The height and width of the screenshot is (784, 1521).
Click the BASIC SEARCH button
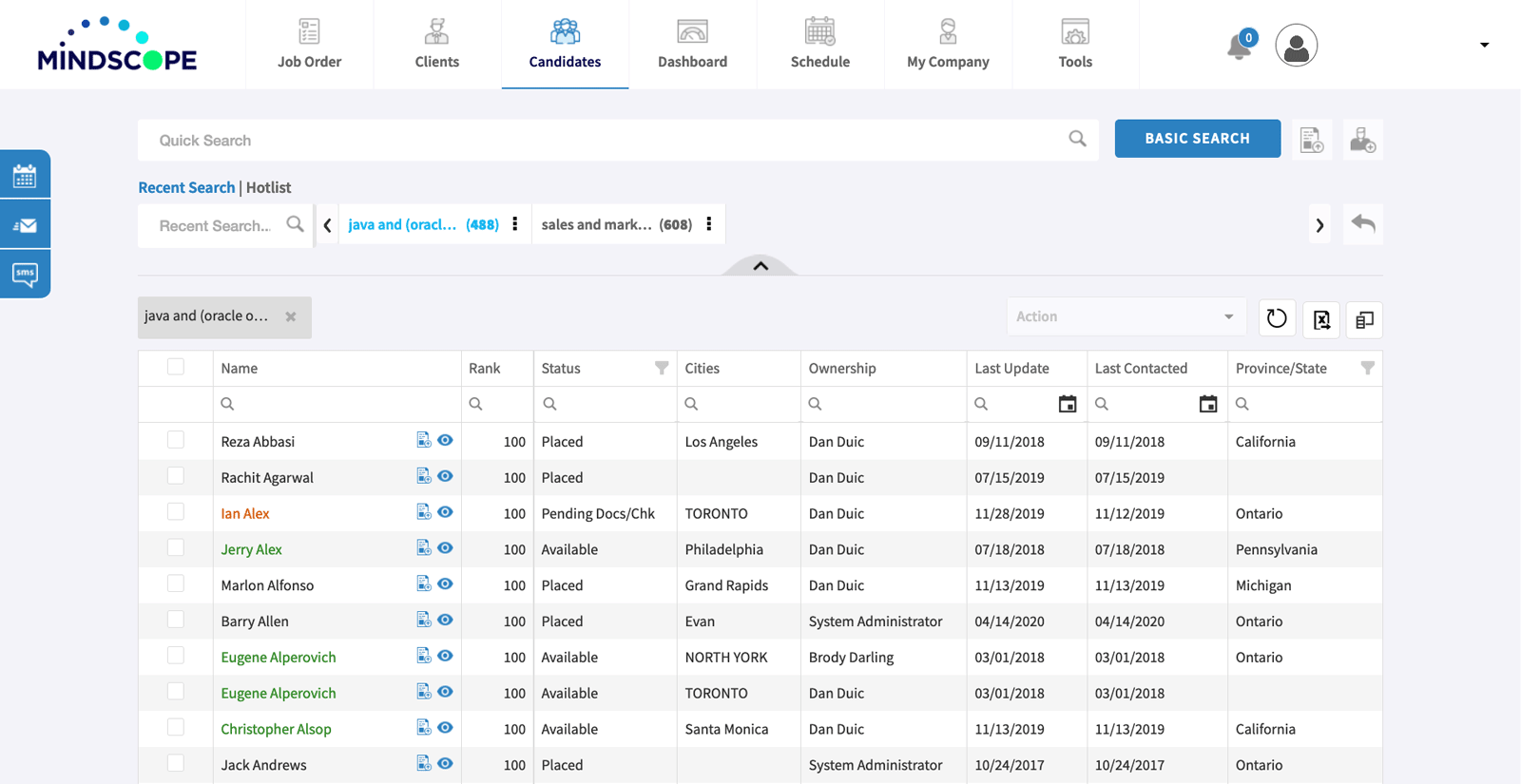1197,139
